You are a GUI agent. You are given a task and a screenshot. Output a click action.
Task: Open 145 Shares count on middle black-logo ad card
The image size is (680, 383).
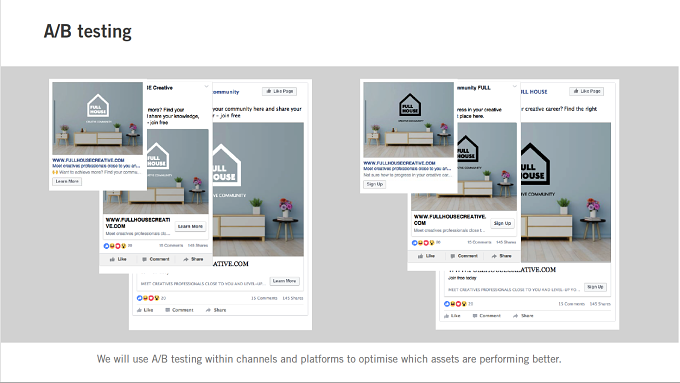(506, 242)
